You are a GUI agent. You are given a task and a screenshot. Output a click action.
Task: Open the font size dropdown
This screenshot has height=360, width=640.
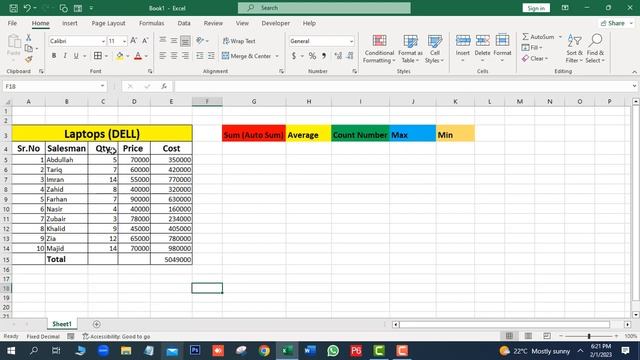point(124,41)
